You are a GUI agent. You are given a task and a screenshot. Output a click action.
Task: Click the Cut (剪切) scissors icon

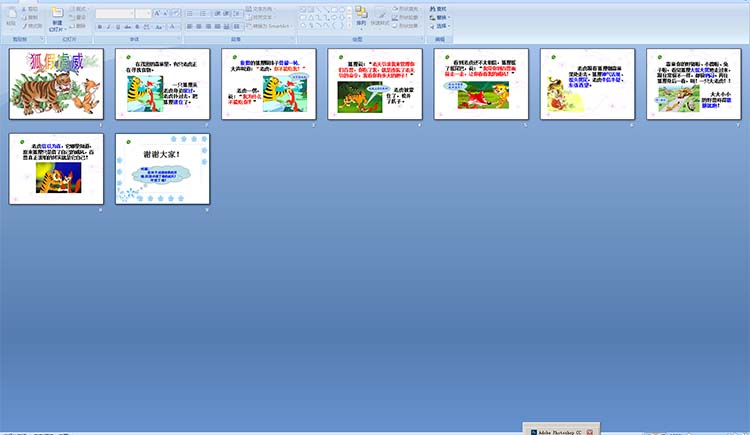[23, 9]
